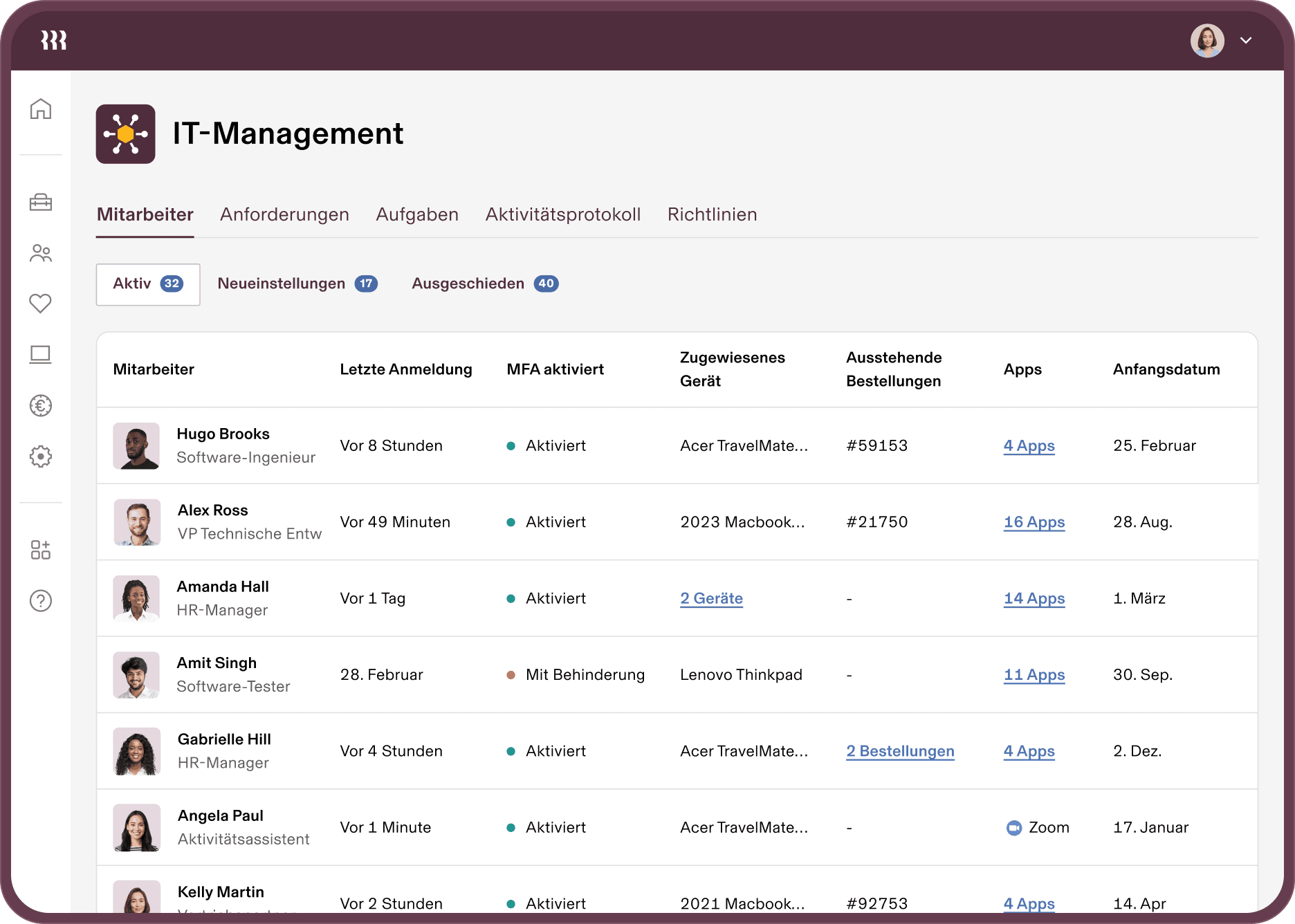The image size is (1295, 924).
Task: Click the heart benefits icon
Action: coord(41,304)
